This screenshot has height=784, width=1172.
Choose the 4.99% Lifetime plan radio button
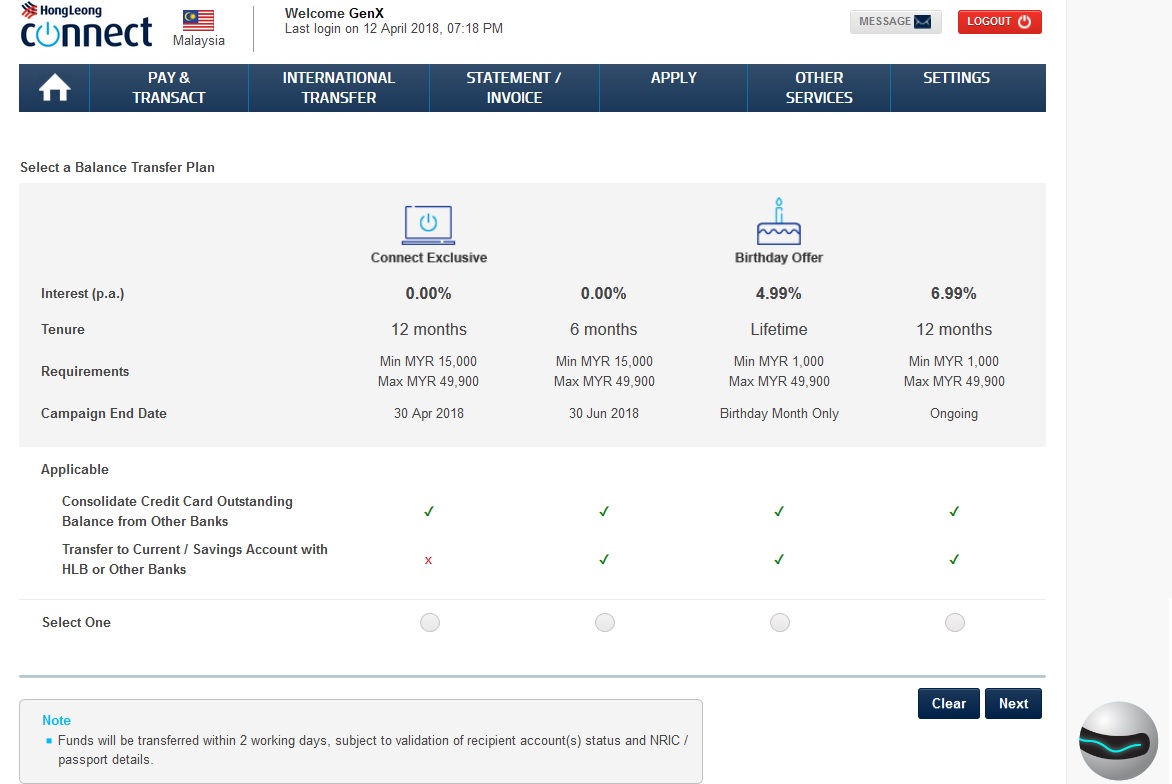(x=779, y=623)
